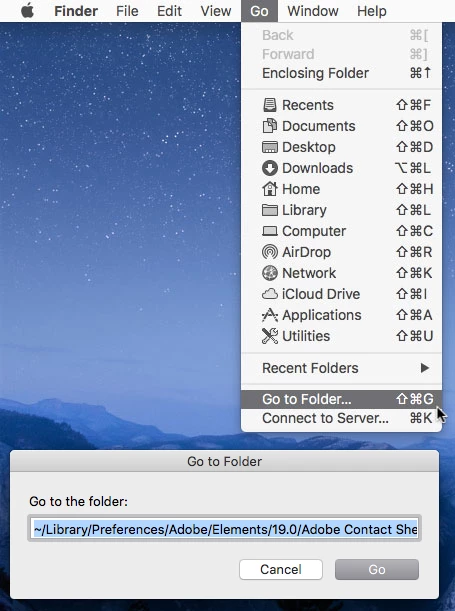Viewport: 455px width, 611px height.
Task: Click the Recents icon in Go menu
Action: coord(270,105)
